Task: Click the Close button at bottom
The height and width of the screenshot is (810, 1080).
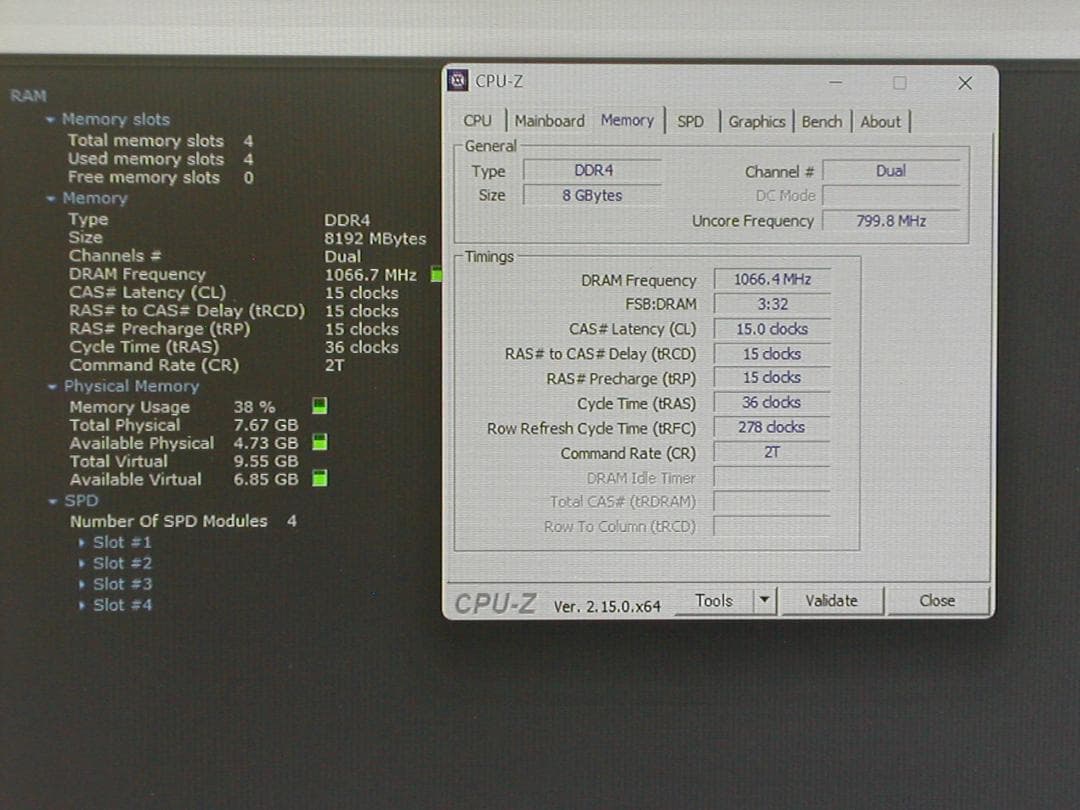Action: pos(937,601)
